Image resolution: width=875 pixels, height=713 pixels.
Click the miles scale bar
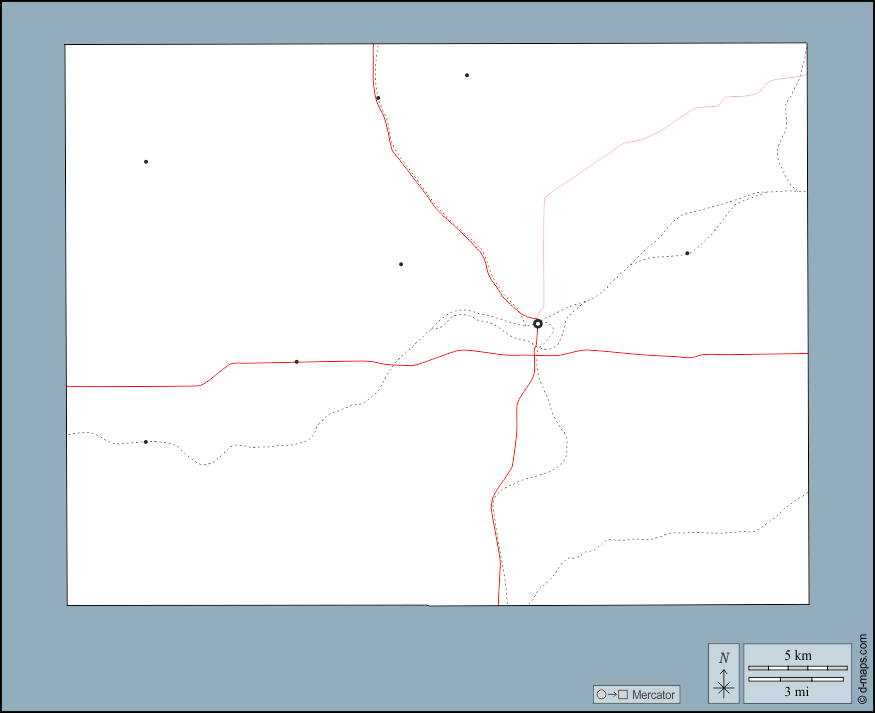pos(797,680)
